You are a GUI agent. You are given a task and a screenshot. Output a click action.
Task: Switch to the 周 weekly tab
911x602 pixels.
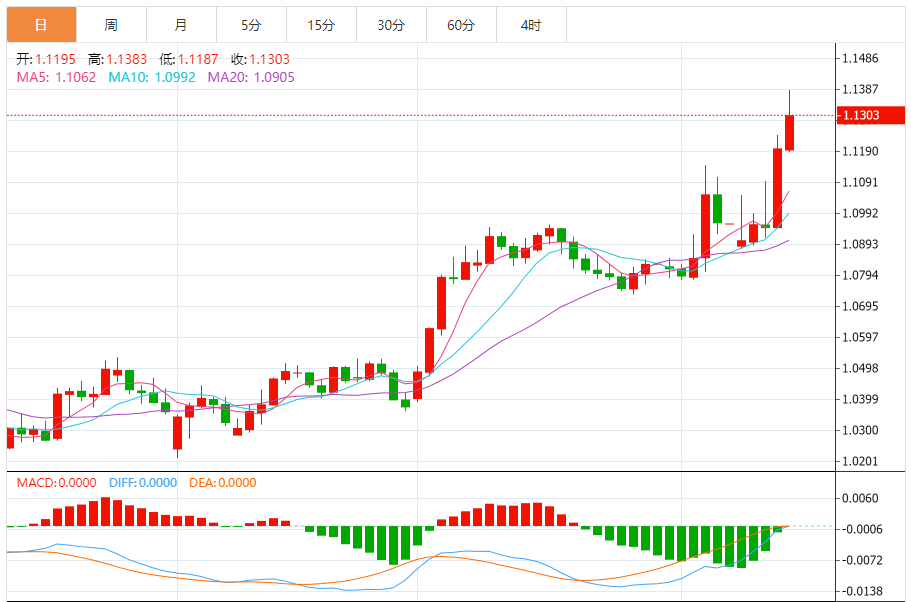click(111, 25)
